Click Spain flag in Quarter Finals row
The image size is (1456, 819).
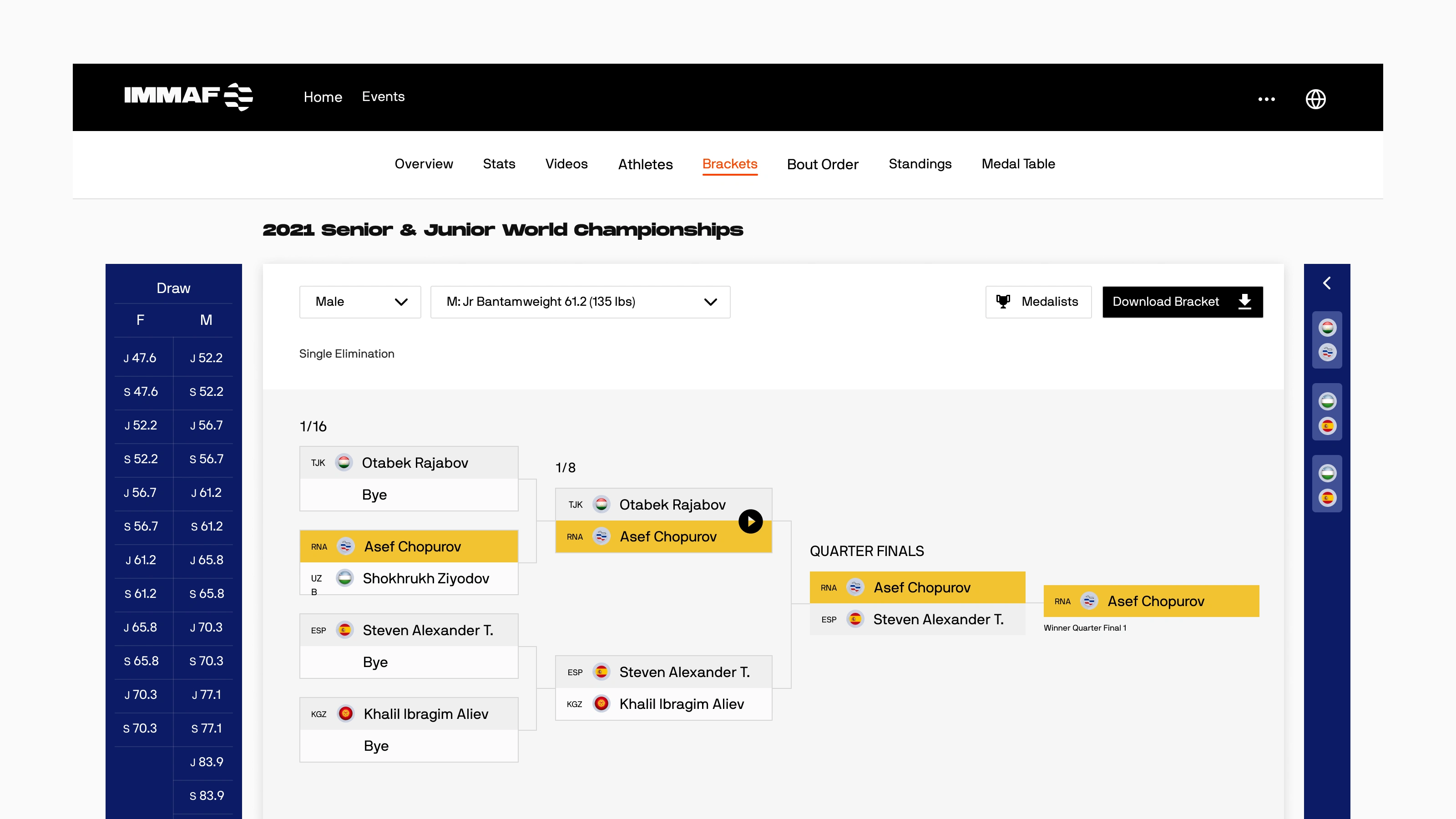point(855,619)
